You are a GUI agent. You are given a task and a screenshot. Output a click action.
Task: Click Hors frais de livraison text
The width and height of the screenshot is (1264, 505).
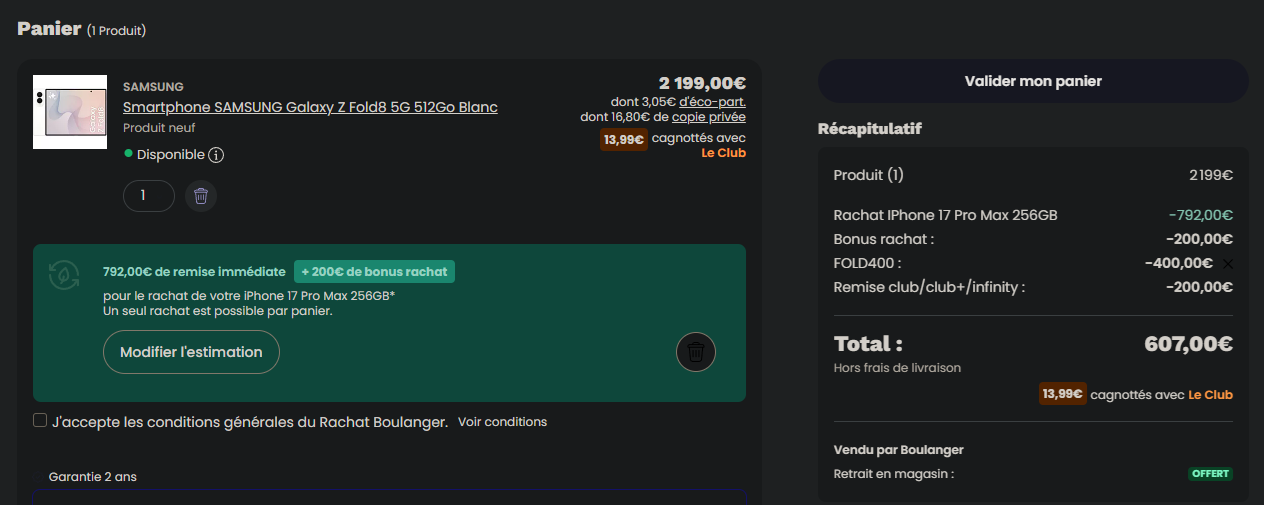click(897, 368)
